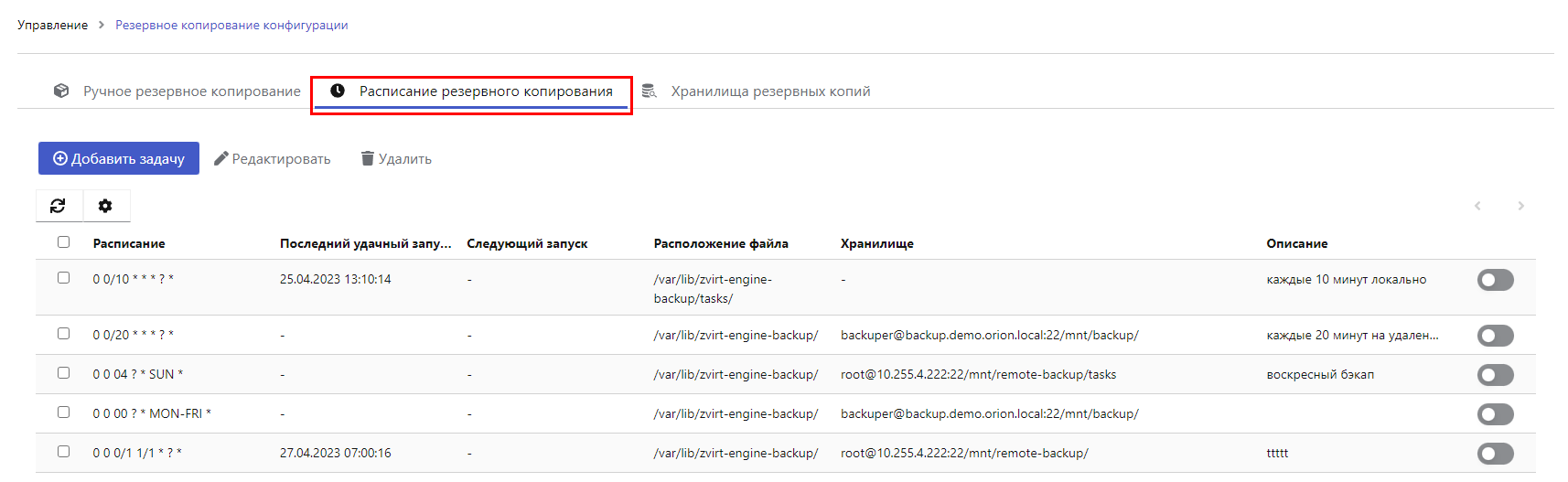Sort by Последний удачный запуск column
The height and width of the screenshot is (482, 1568).
coord(366,243)
